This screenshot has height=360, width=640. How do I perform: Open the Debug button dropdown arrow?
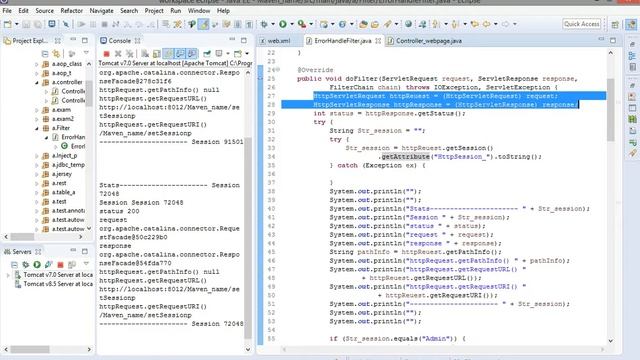coord(273,24)
